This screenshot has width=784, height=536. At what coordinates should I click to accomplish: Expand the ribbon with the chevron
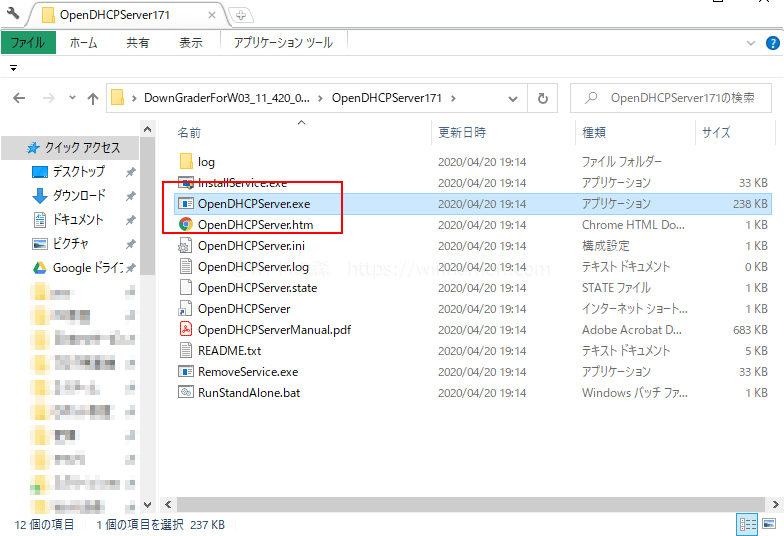(x=750, y=43)
